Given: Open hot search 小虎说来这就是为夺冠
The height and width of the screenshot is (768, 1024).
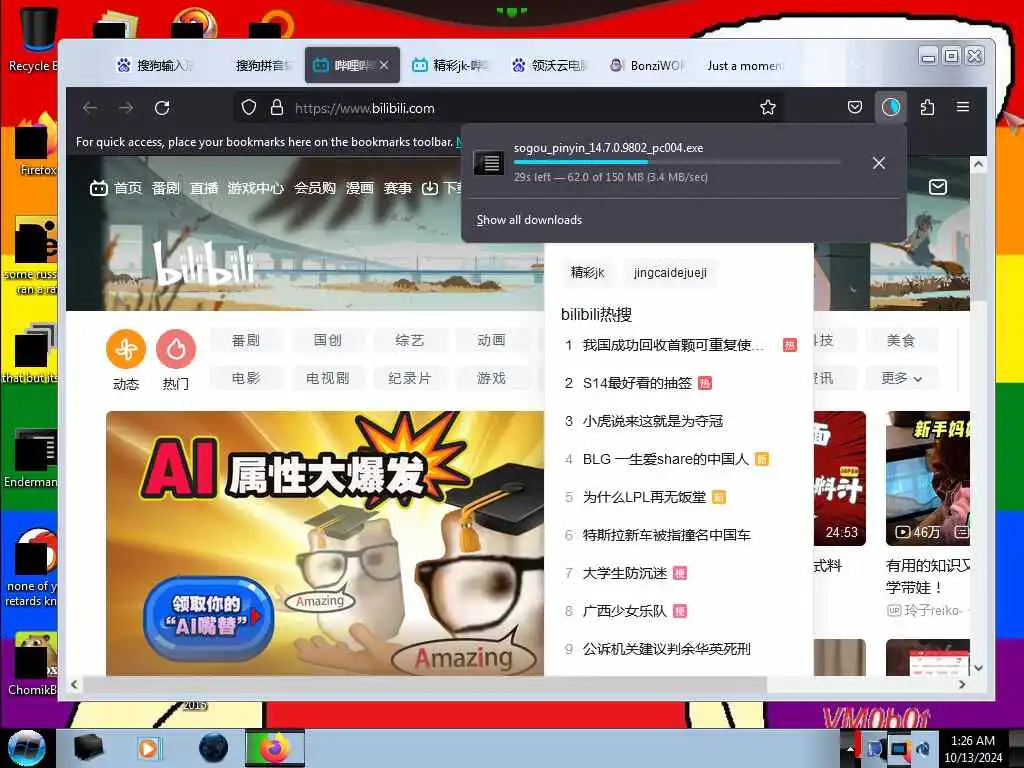Looking at the screenshot, I should [652, 421].
